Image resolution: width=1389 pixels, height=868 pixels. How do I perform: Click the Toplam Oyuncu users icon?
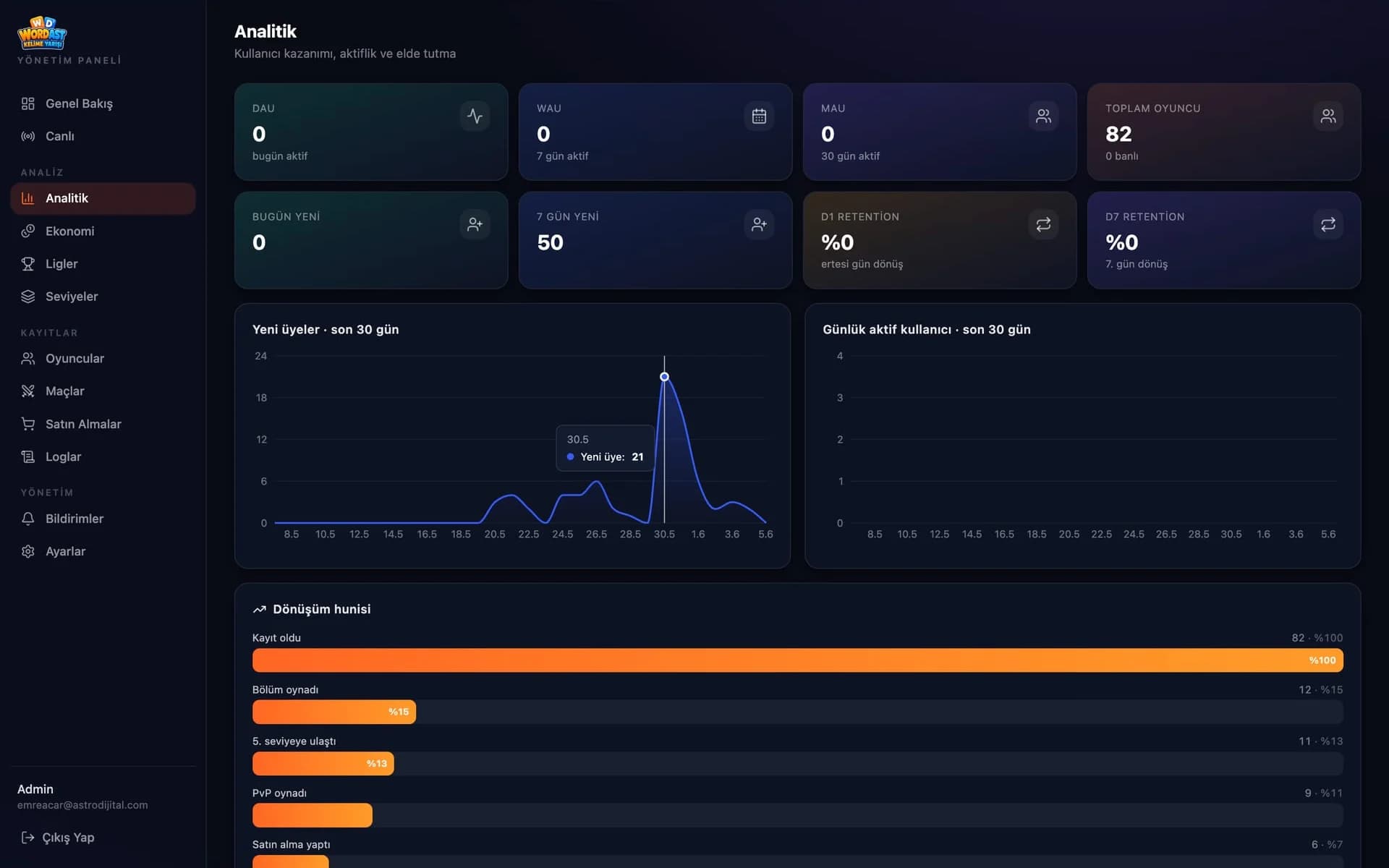tap(1328, 116)
